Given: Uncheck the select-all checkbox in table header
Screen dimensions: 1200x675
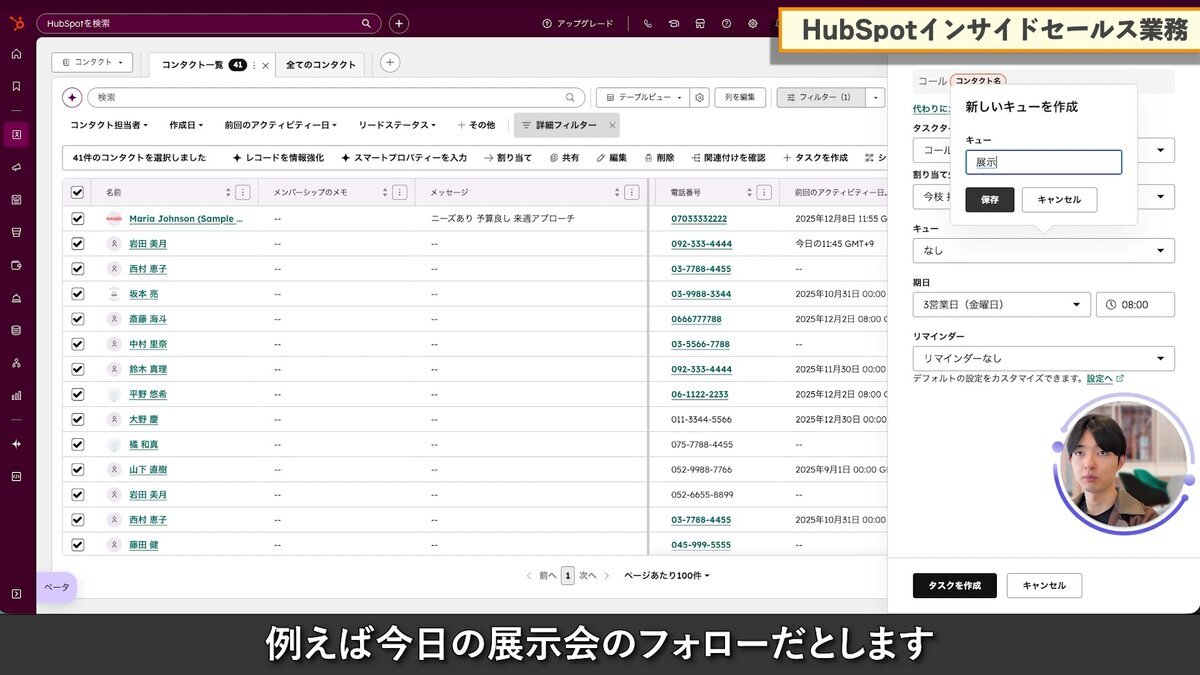Looking at the screenshot, I should [x=78, y=192].
